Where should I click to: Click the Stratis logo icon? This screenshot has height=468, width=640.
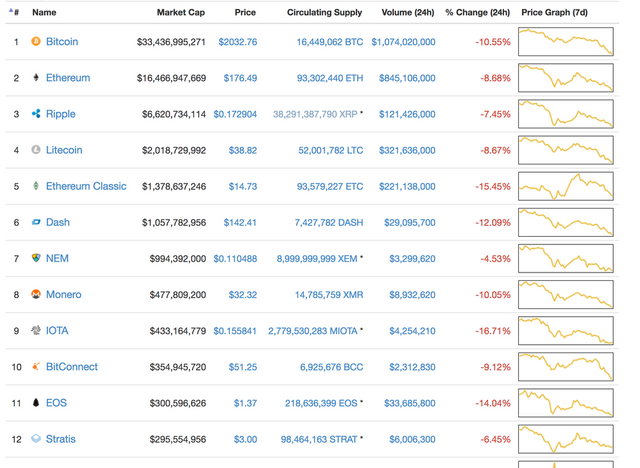pyautogui.click(x=36, y=439)
